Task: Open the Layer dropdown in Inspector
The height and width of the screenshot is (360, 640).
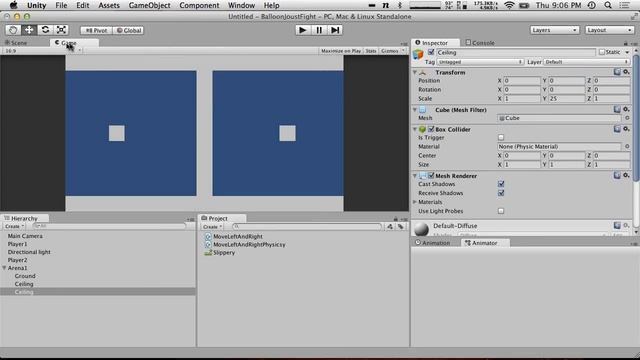Action: 586,62
